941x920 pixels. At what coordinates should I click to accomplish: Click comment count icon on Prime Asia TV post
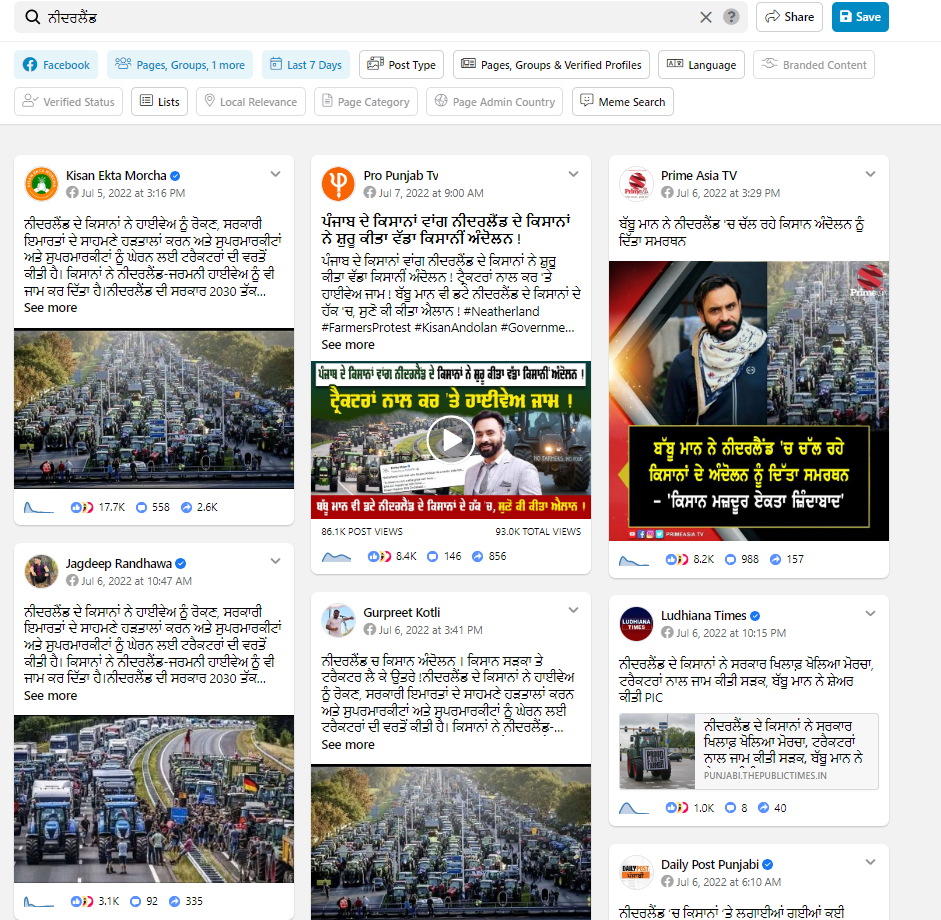tap(730, 559)
